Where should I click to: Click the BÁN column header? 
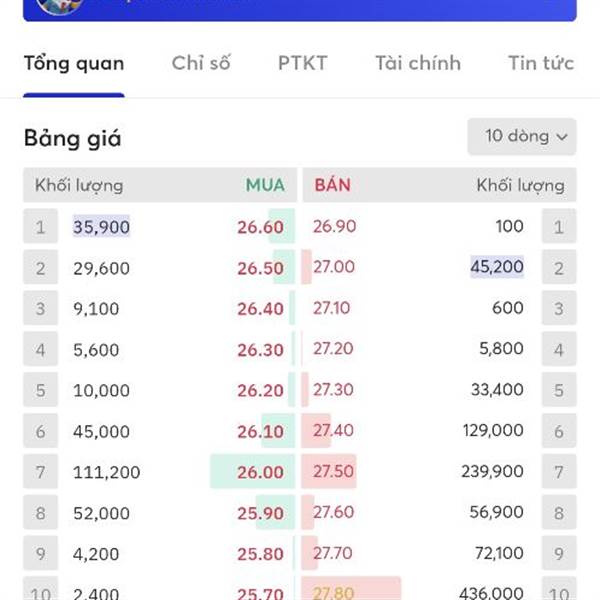coord(332,185)
